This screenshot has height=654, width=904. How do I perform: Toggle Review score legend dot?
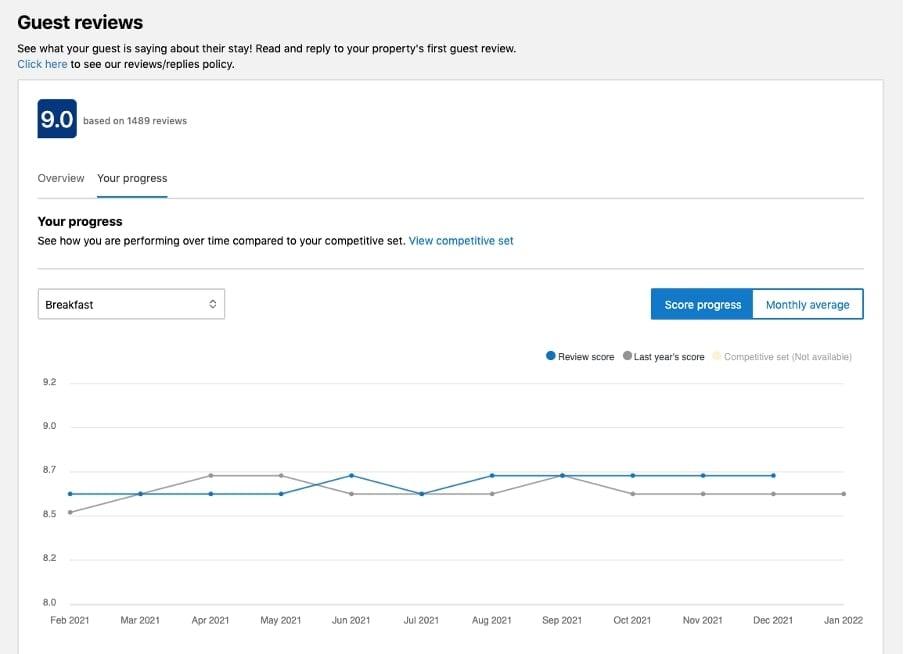[551, 356]
